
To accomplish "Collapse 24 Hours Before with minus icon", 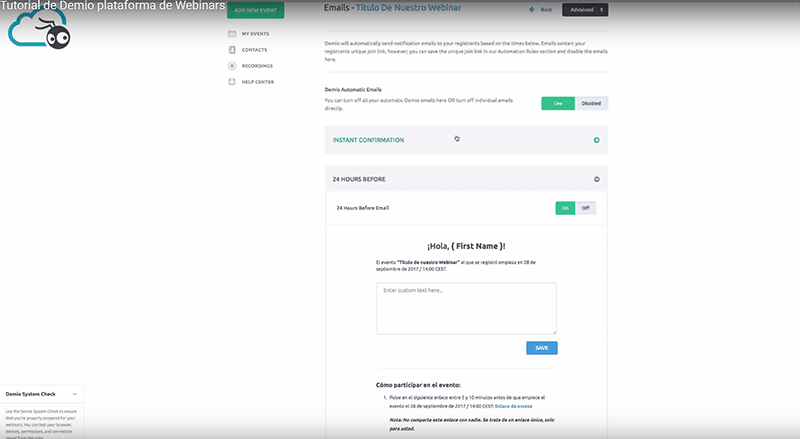I will pyautogui.click(x=596, y=179).
